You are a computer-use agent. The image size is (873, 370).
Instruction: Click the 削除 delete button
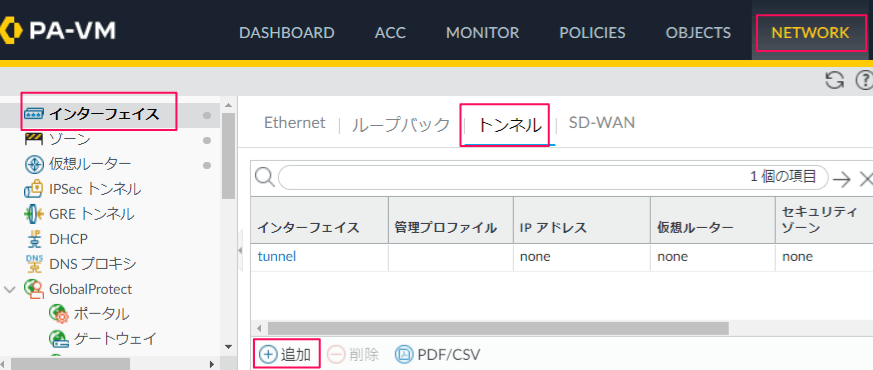(353, 354)
